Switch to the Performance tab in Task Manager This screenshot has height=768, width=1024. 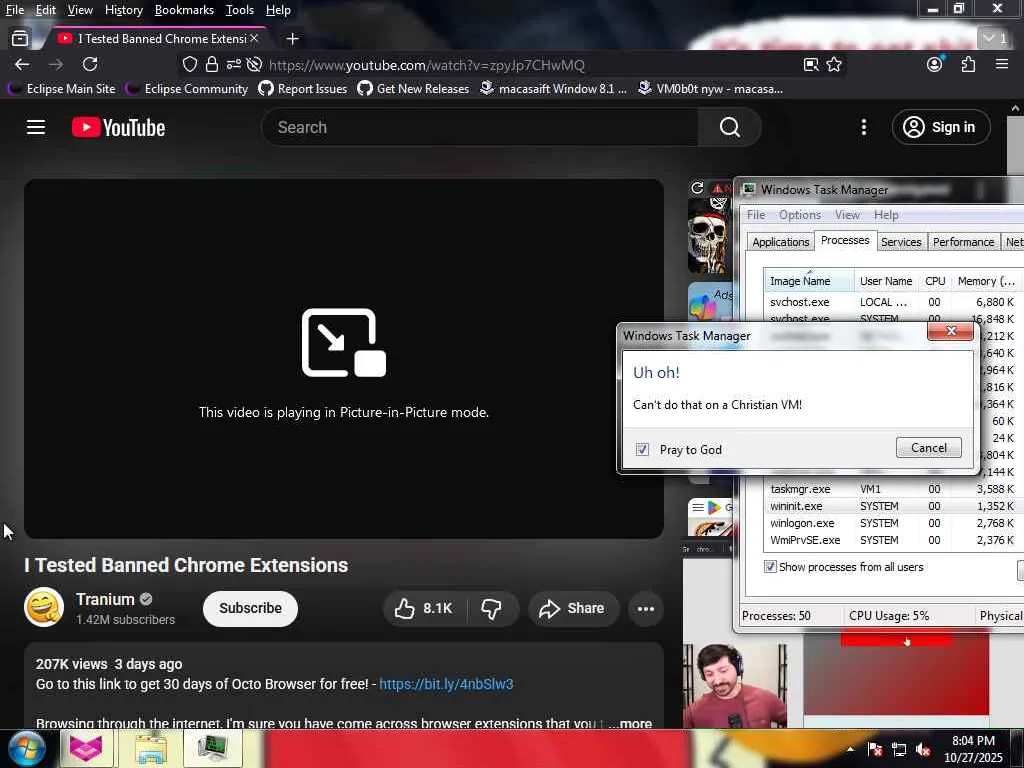[x=963, y=242]
